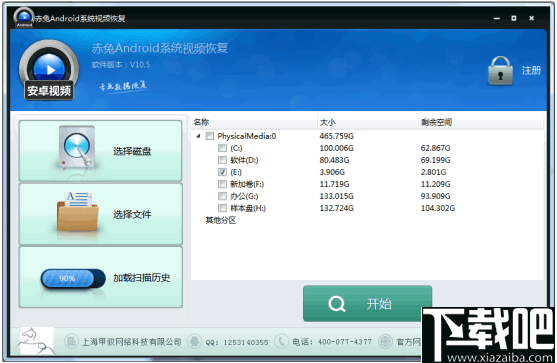
Task: Click the 132.724G size value
Action: click(336, 208)
